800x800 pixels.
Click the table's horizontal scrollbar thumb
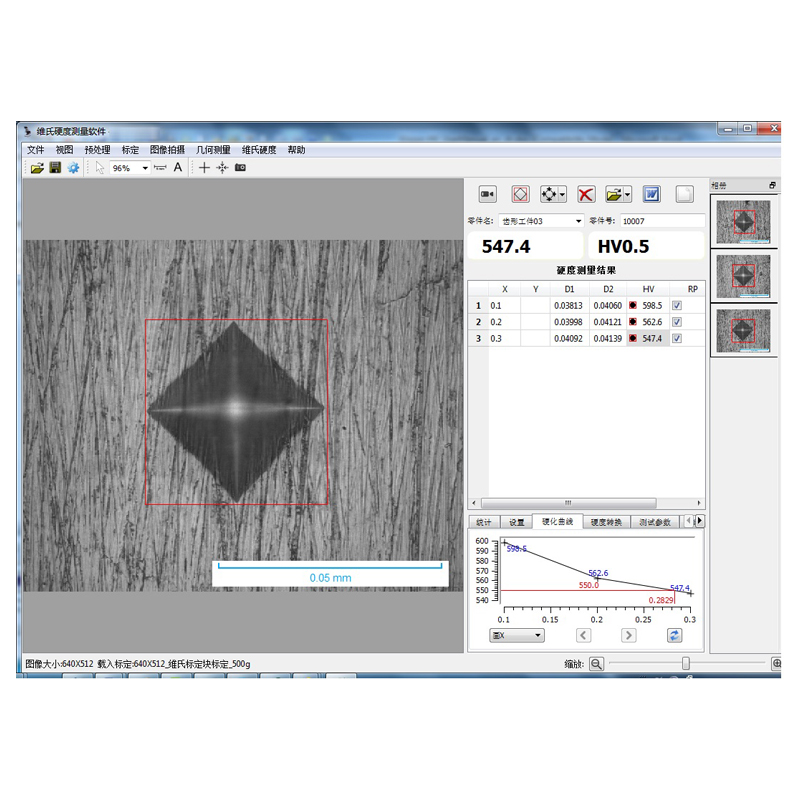coord(568,503)
